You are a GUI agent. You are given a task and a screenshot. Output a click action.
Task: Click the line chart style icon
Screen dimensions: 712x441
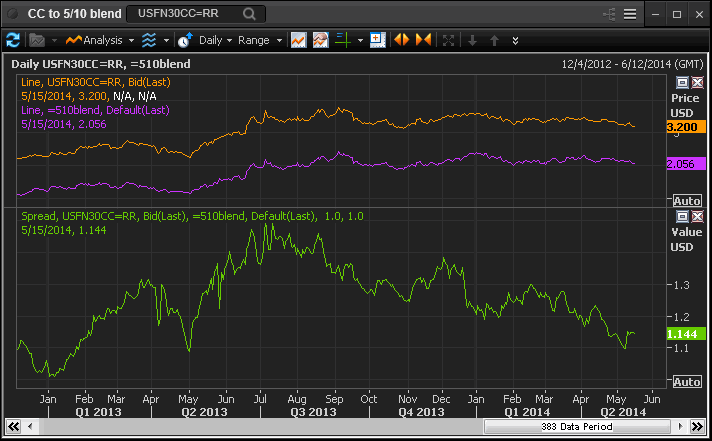[298, 40]
